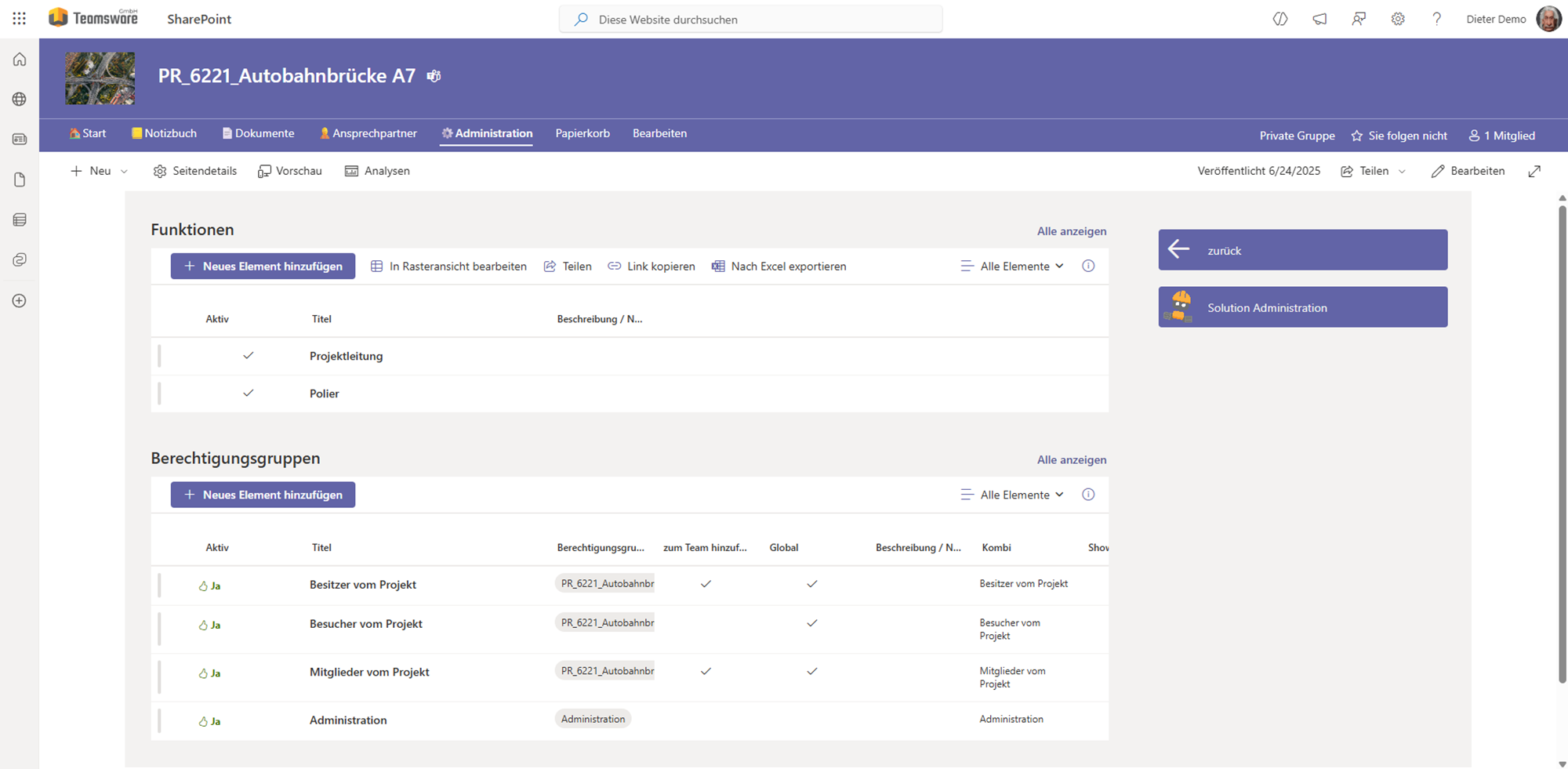Click Neues Element hinzufügen under Berechtigungsgruppen
The image size is (1568, 769).
point(263,495)
